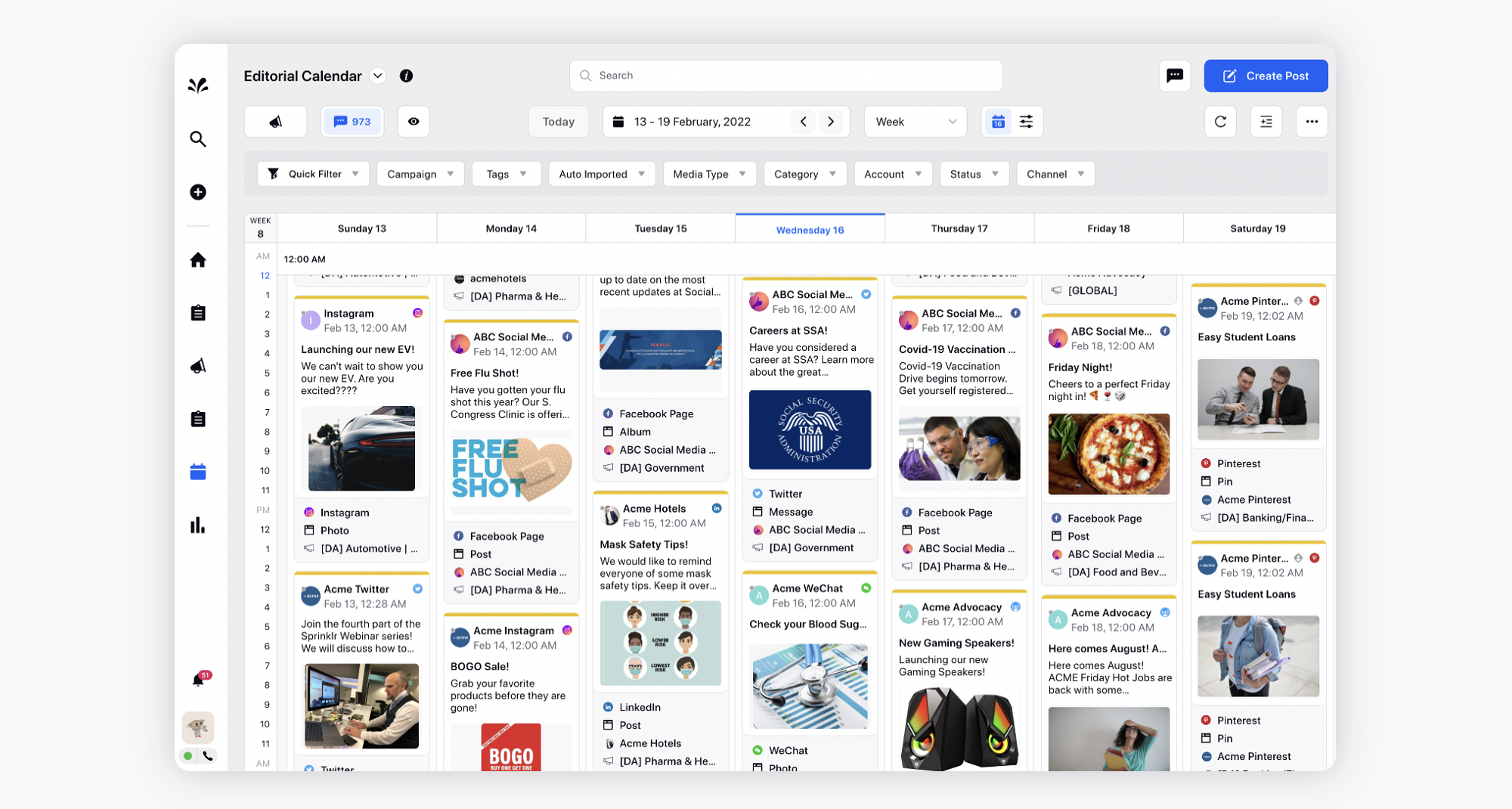Image resolution: width=1512 pixels, height=809 pixels.
Task: Open Auto Imported filter dropdown
Action: pyautogui.click(x=602, y=174)
